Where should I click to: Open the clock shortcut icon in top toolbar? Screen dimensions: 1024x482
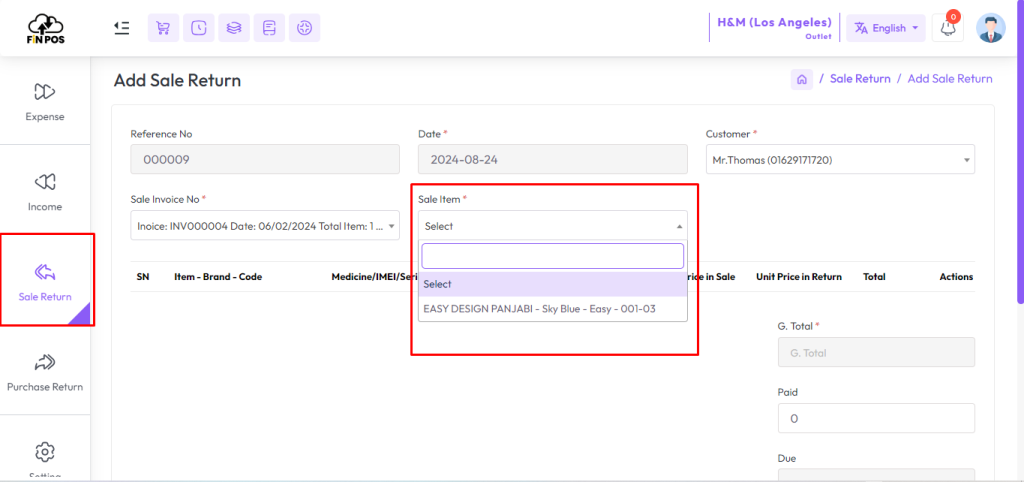coord(199,28)
